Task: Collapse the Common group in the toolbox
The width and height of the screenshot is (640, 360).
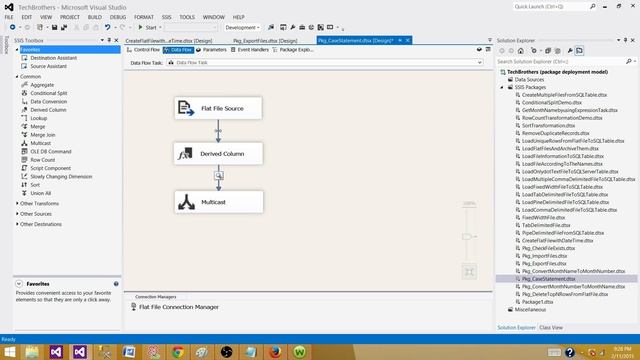Action: (17, 76)
